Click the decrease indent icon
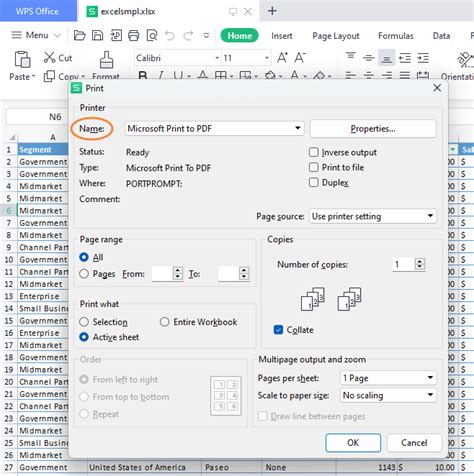This screenshot has width=474, height=476. tap(405, 58)
